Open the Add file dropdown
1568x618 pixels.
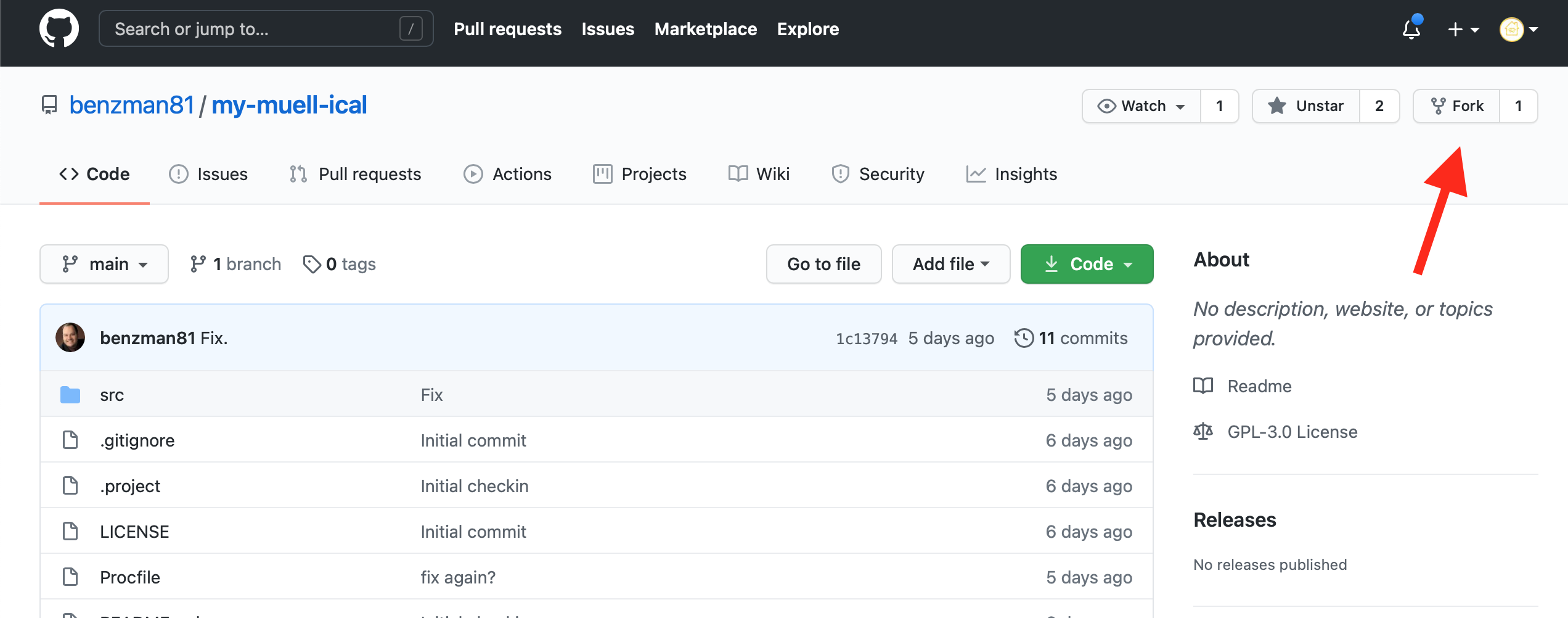tap(950, 264)
